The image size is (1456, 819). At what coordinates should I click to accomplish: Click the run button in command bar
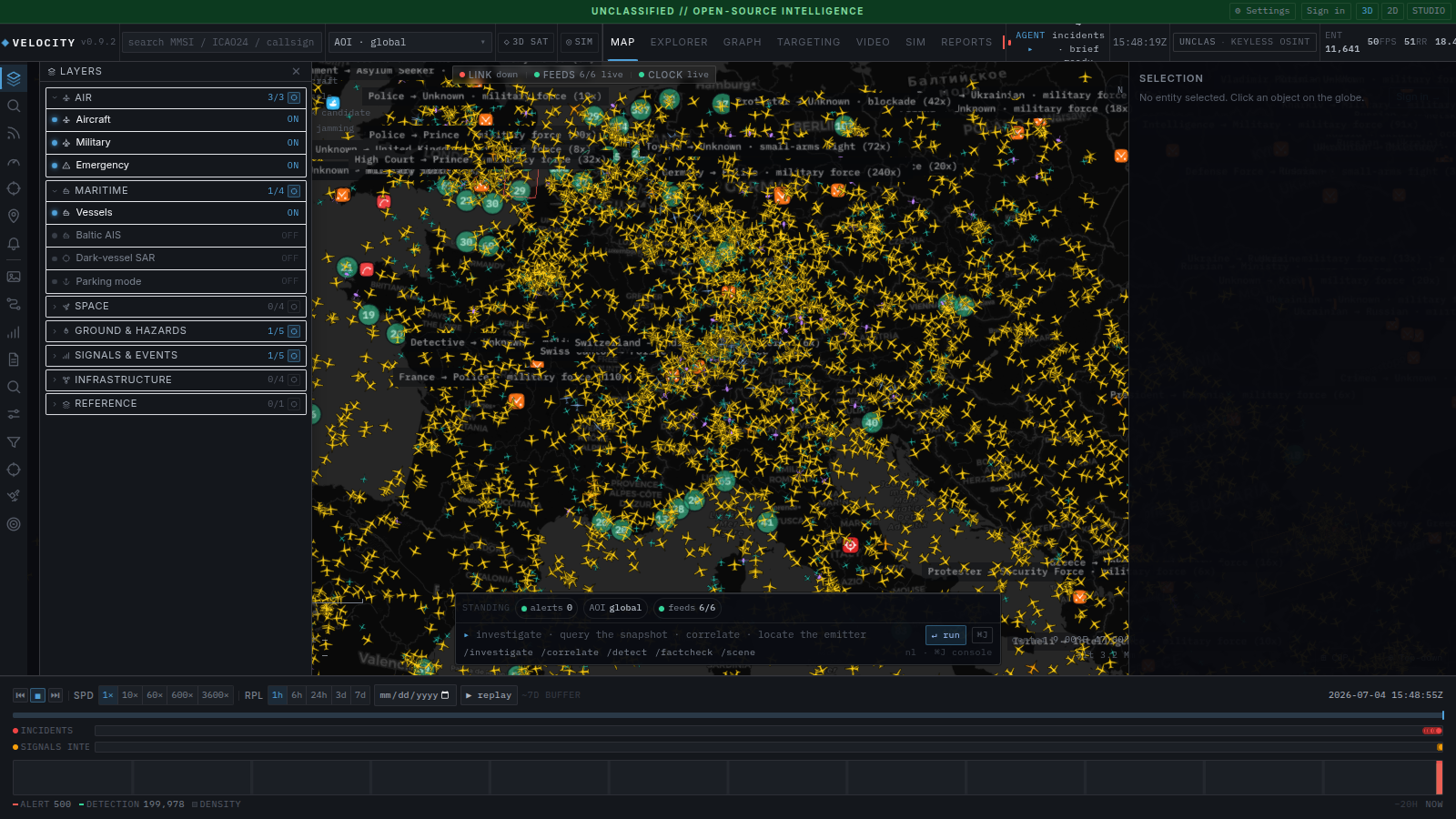coord(945,635)
